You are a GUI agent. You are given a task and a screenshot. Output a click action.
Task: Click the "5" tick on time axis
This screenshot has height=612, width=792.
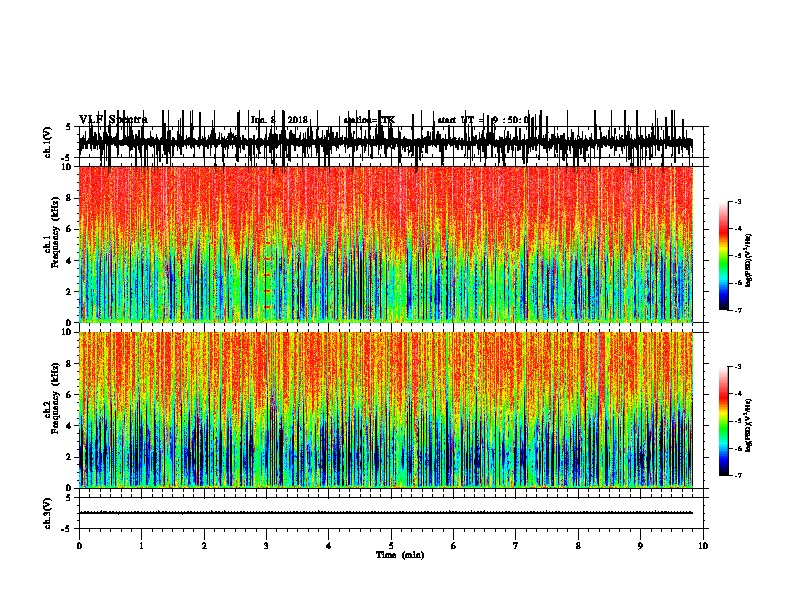click(391, 546)
